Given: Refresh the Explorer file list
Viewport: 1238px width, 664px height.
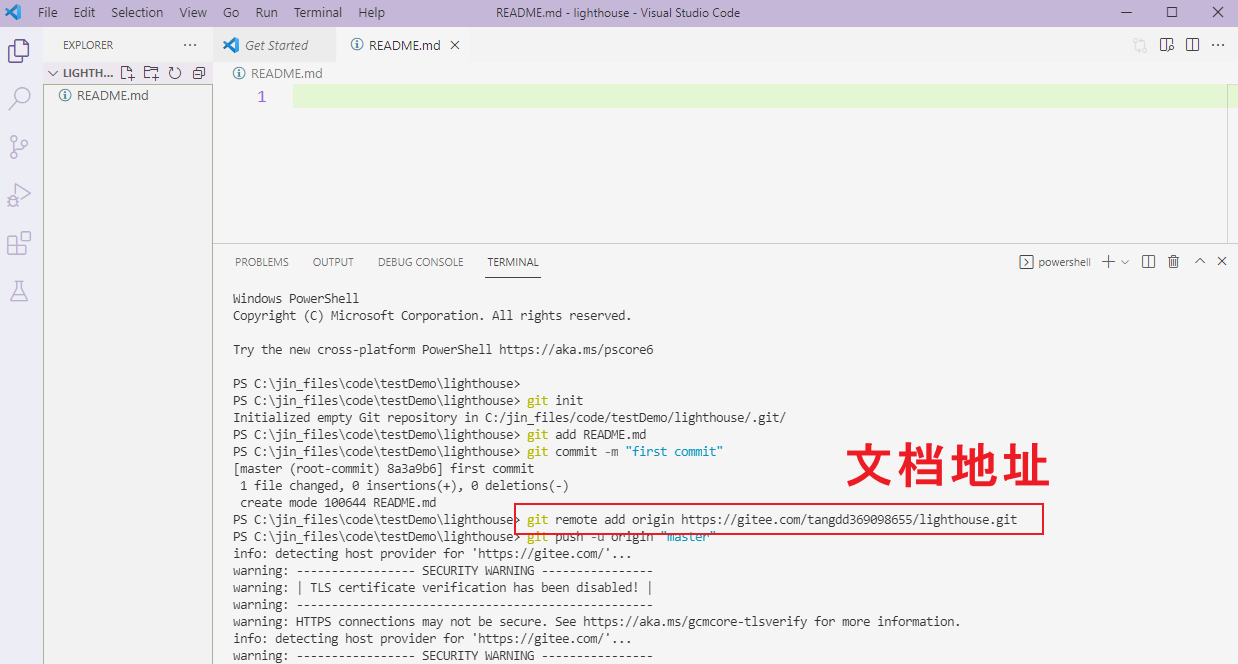Looking at the screenshot, I should click(175, 73).
